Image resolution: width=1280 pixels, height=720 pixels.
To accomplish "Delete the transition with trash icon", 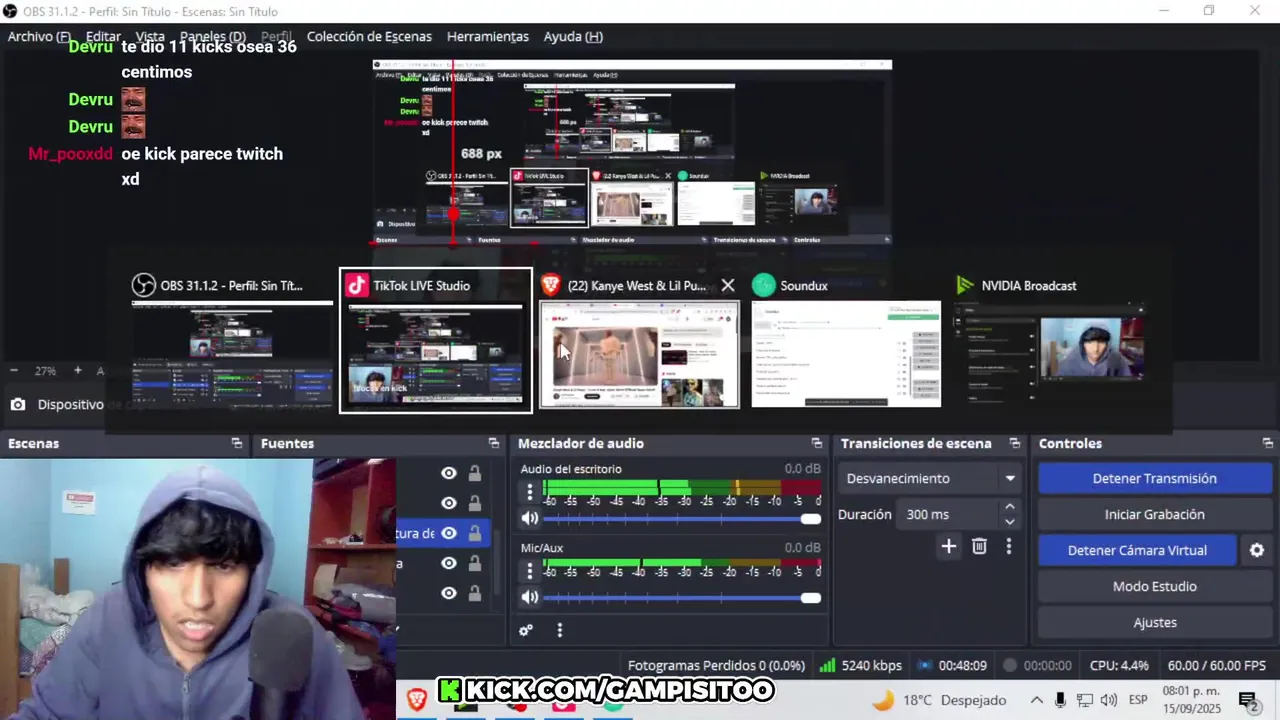I will pyautogui.click(x=979, y=546).
